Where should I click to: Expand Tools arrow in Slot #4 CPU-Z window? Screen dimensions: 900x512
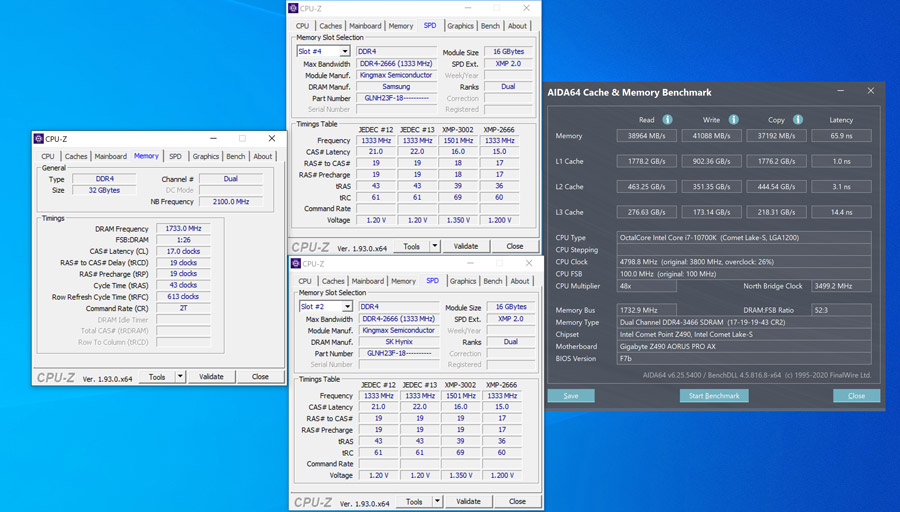click(435, 246)
